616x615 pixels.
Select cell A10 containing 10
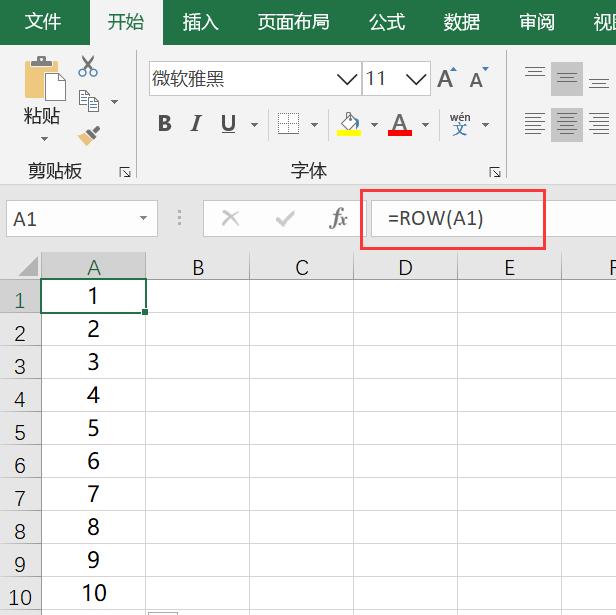94,593
